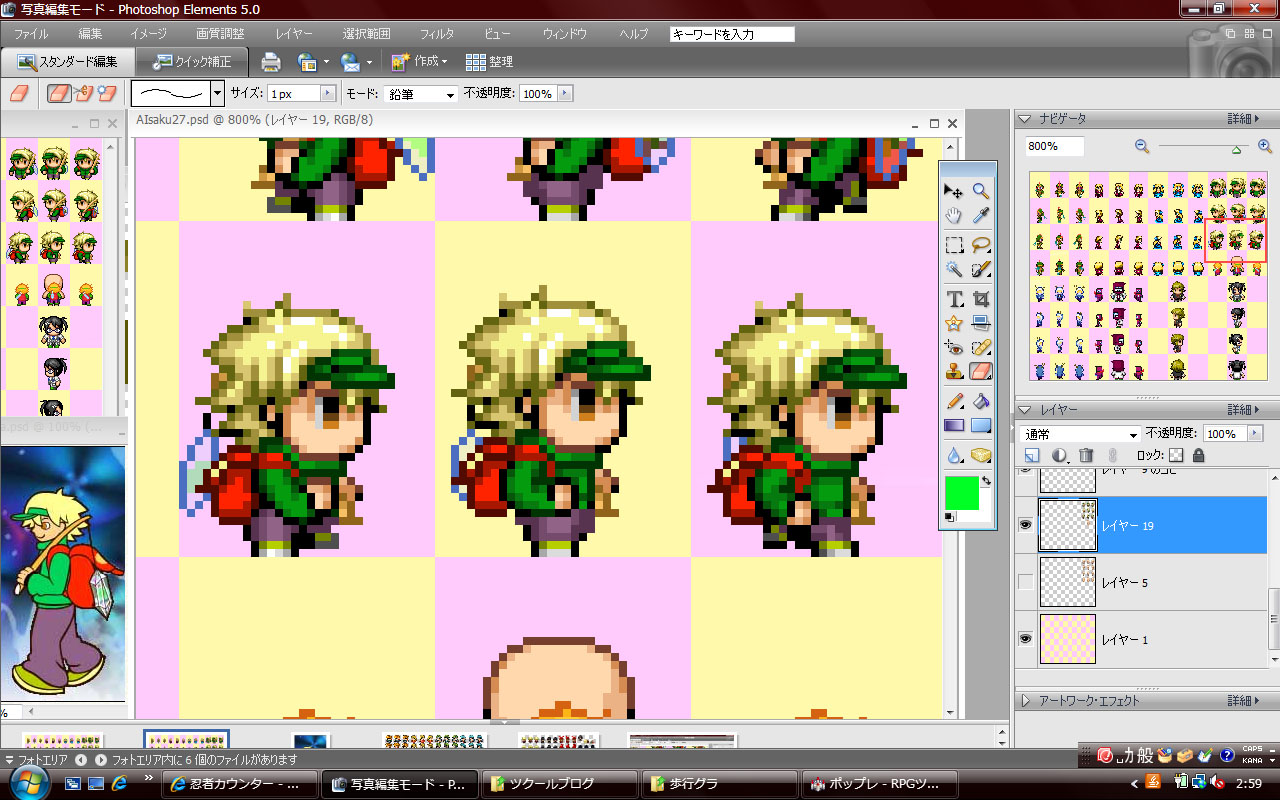1280x800 pixels.
Task: Open the フィルタ menu
Action: pos(437,34)
